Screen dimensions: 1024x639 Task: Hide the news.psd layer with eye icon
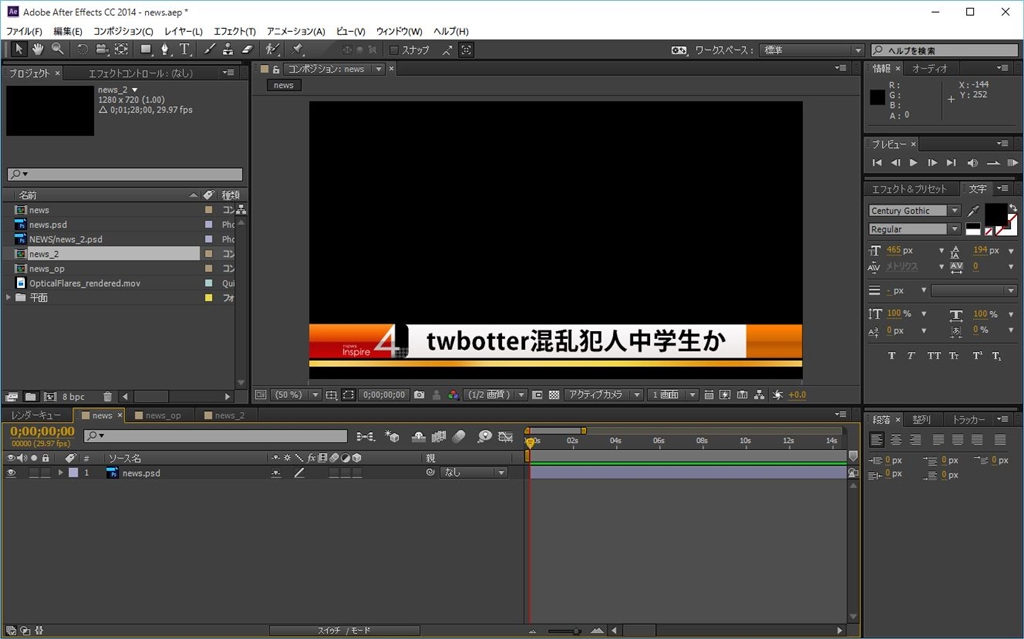10,473
